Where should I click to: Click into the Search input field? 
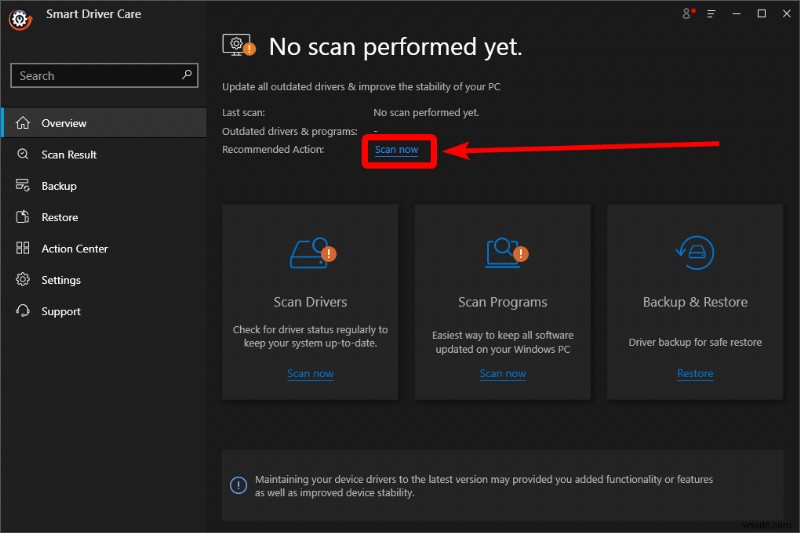click(104, 75)
